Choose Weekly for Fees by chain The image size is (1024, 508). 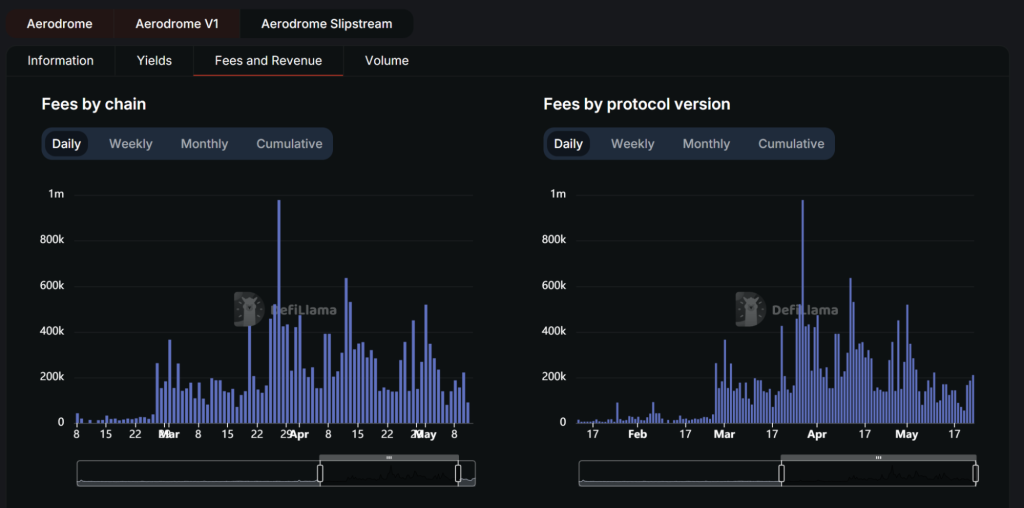pos(131,144)
